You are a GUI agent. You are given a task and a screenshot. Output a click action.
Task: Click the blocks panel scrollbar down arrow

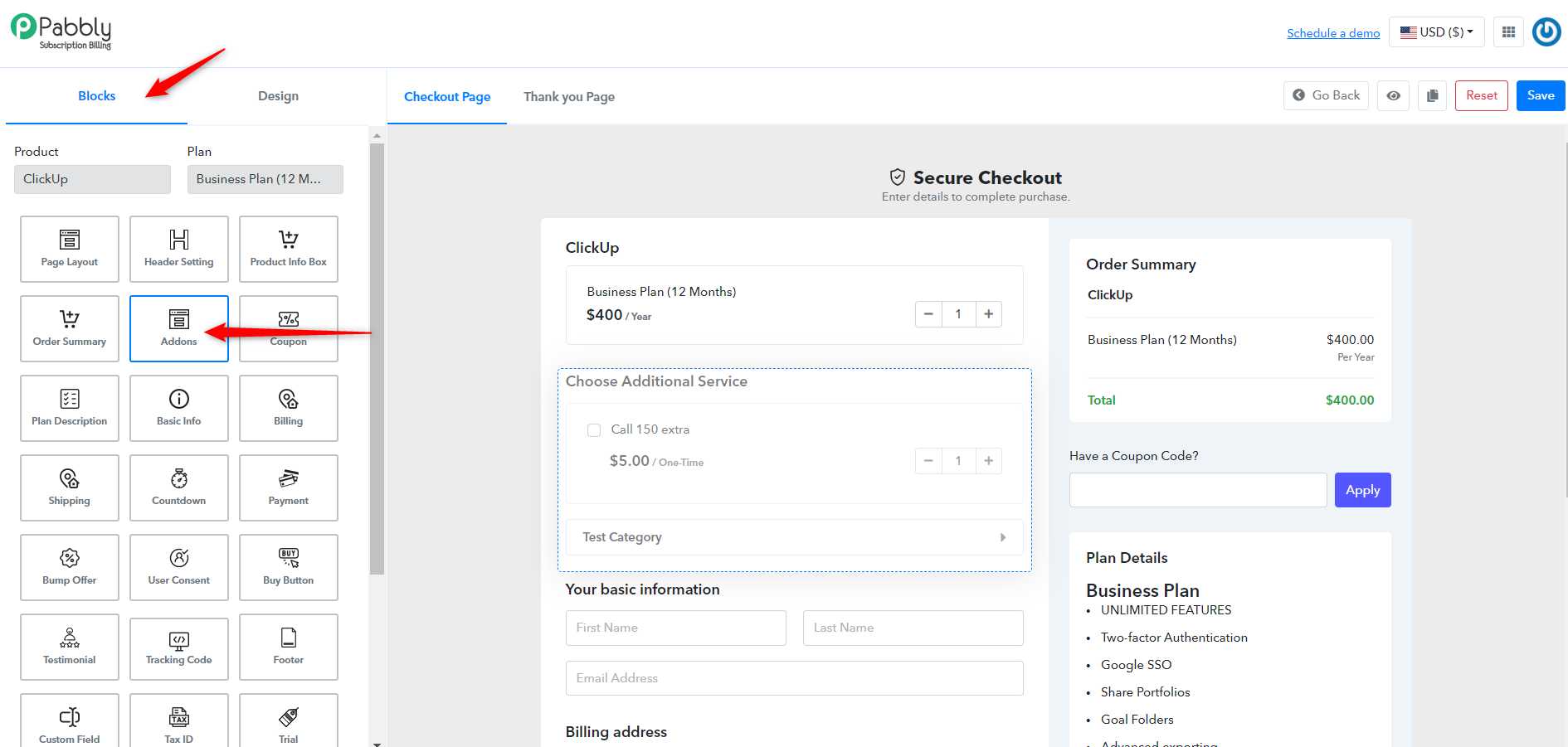click(x=377, y=744)
